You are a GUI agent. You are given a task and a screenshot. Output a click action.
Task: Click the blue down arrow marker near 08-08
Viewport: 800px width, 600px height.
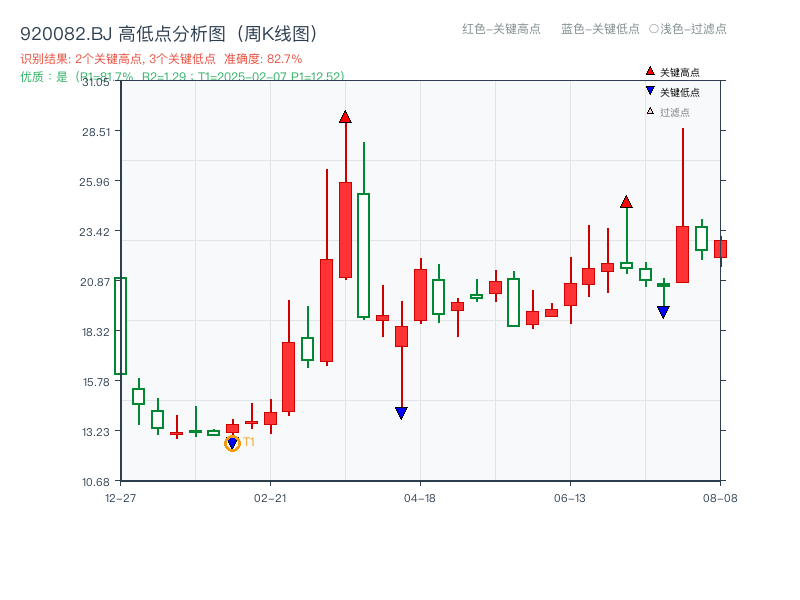(664, 313)
